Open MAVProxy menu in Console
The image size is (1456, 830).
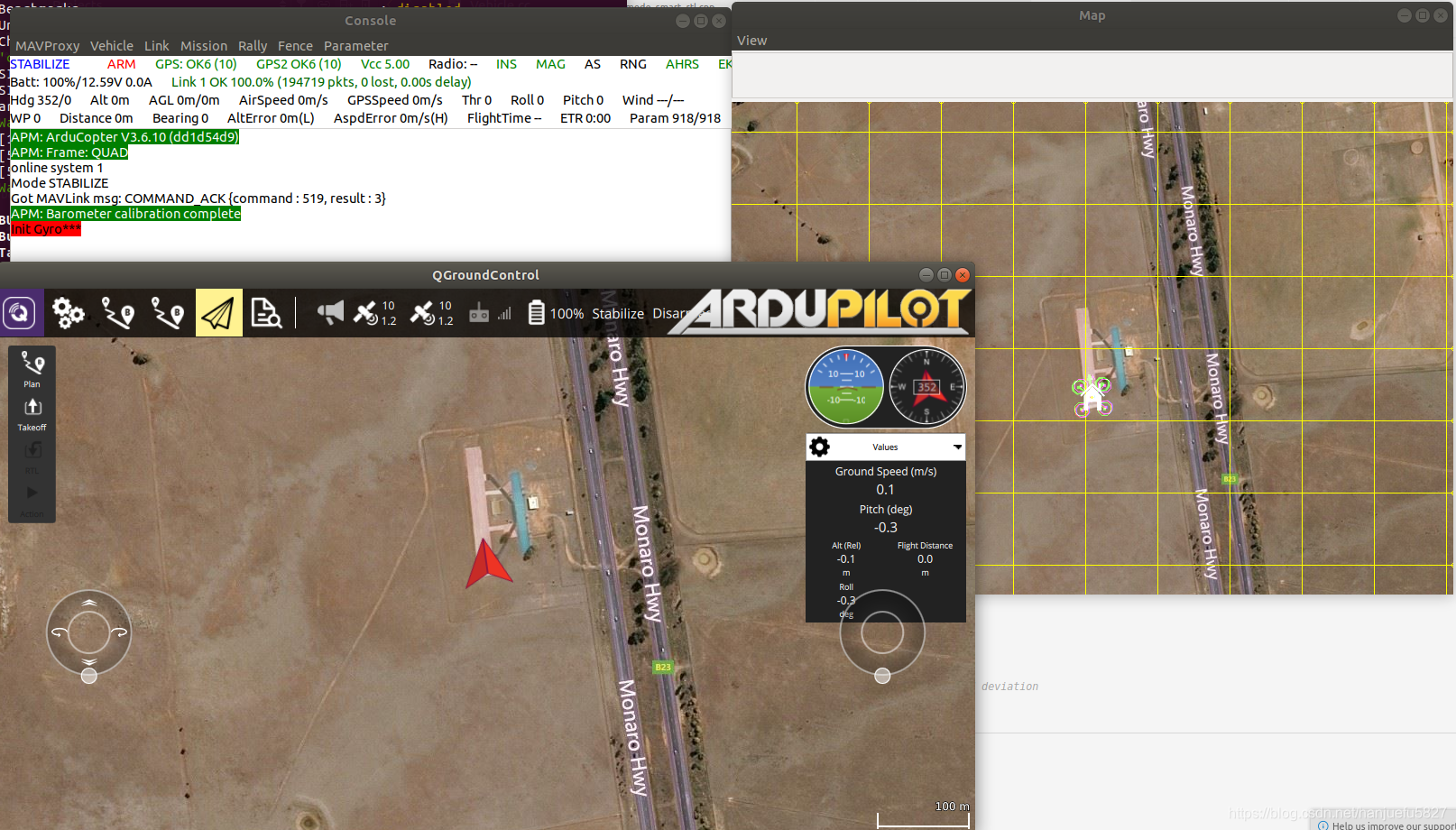pyautogui.click(x=48, y=46)
